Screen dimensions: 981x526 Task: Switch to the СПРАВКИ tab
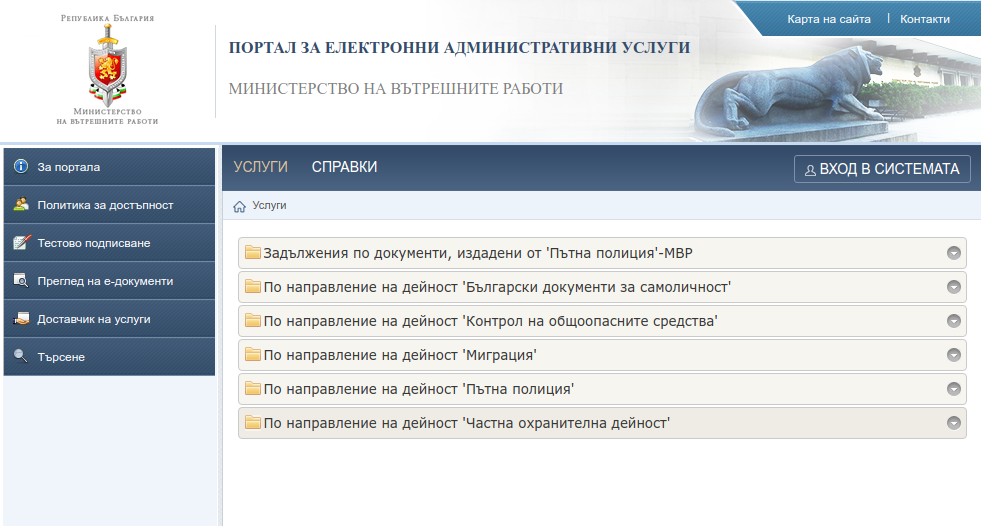[x=344, y=167]
